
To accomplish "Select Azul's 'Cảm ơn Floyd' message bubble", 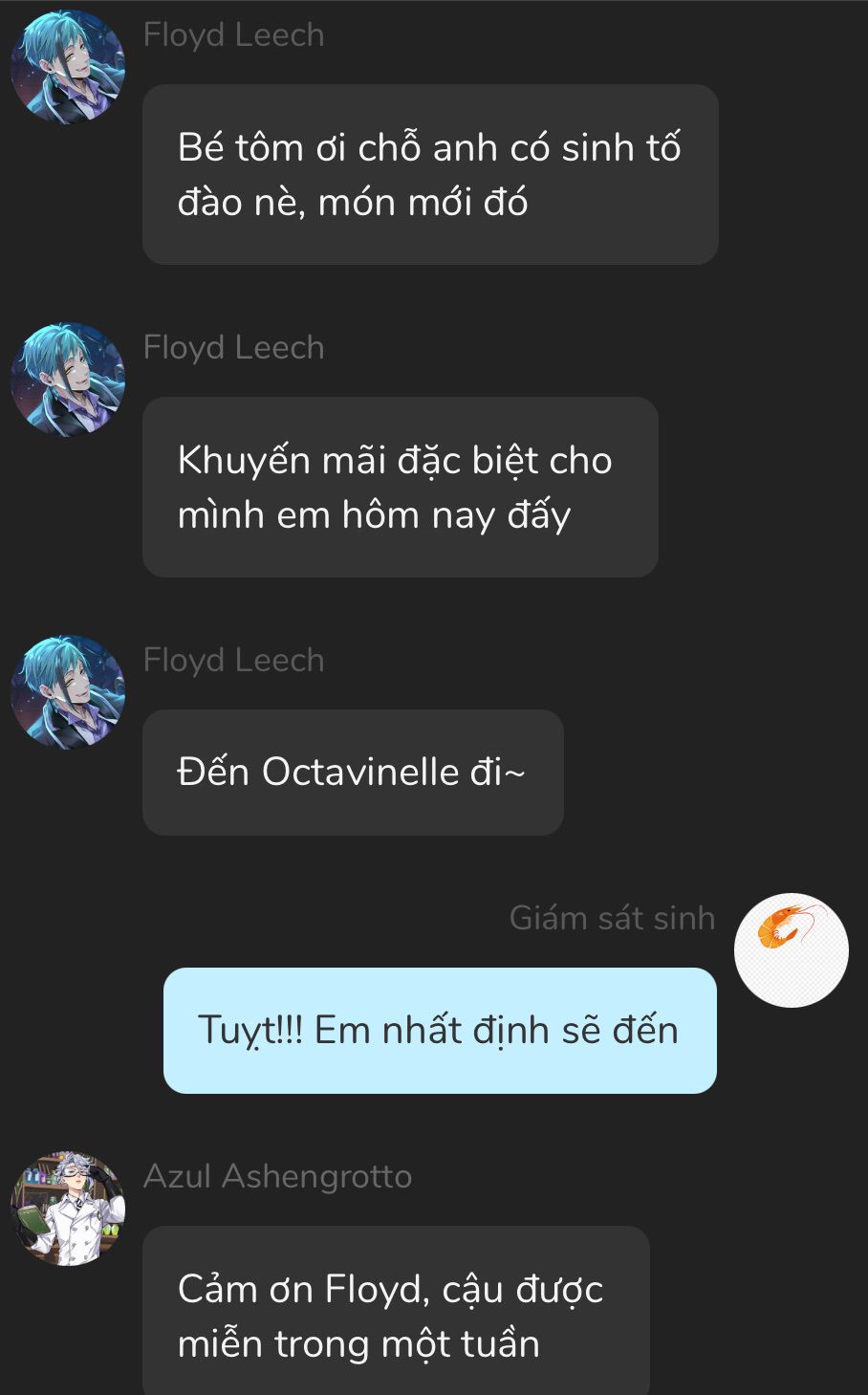I will (396, 1311).
